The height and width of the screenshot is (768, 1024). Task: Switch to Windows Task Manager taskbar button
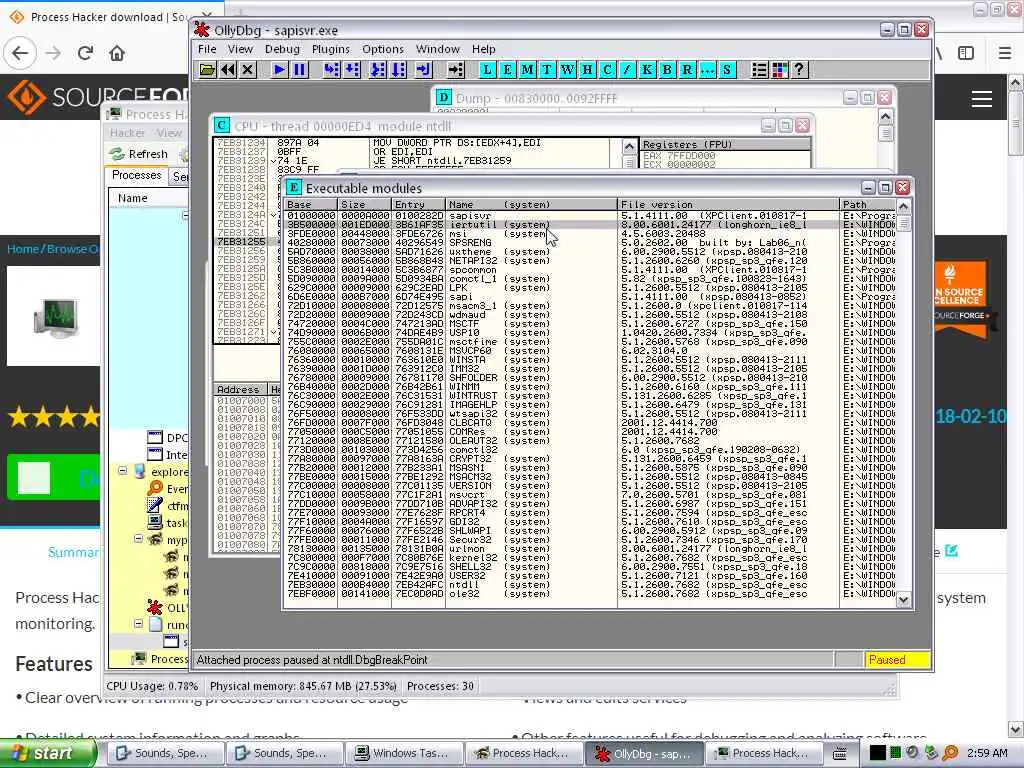pyautogui.click(x=404, y=753)
